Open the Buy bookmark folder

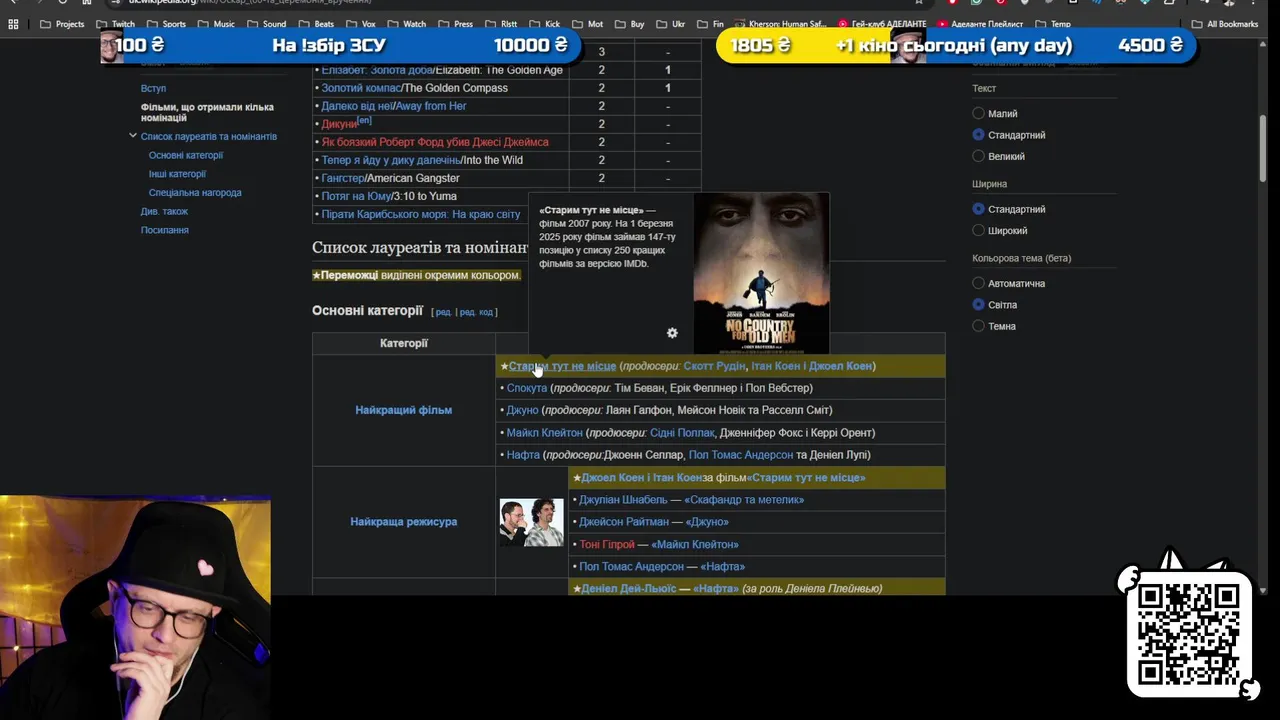(630, 24)
